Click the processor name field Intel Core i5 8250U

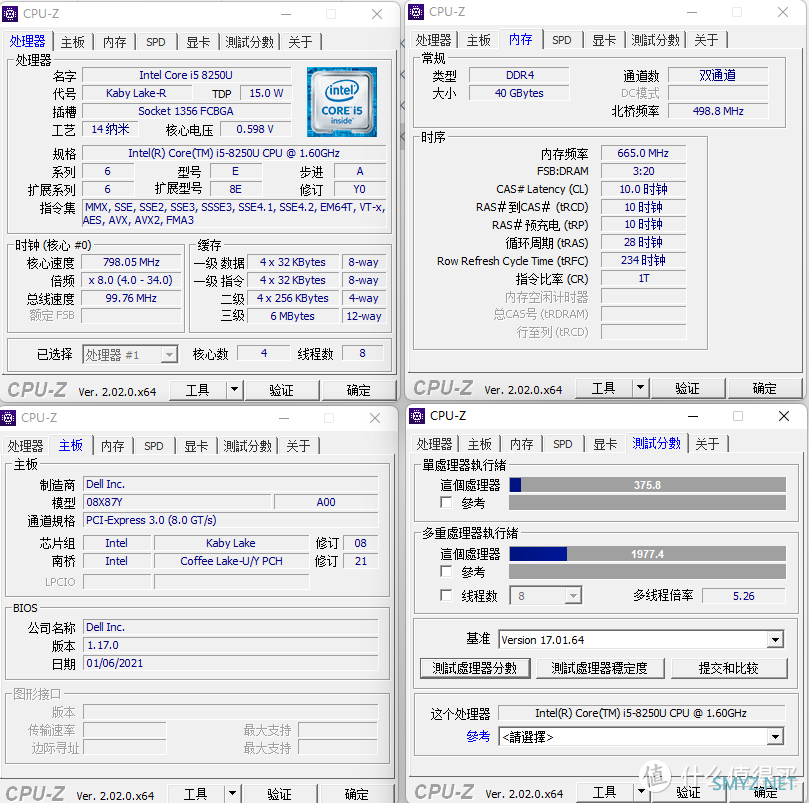click(x=186, y=75)
